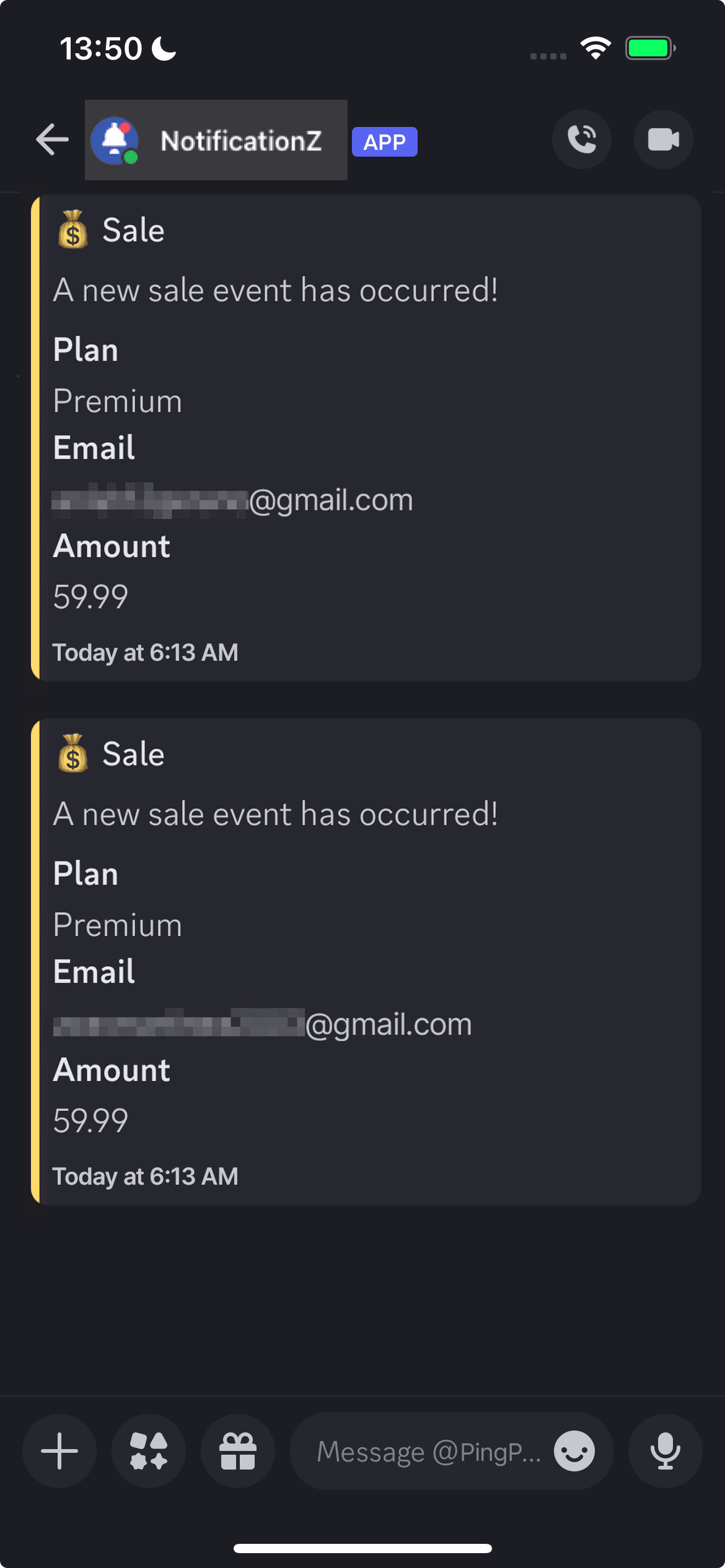Tap the microphone voice message icon
The width and height of the screenshot is (725, 1568).
pos(665,1451)
